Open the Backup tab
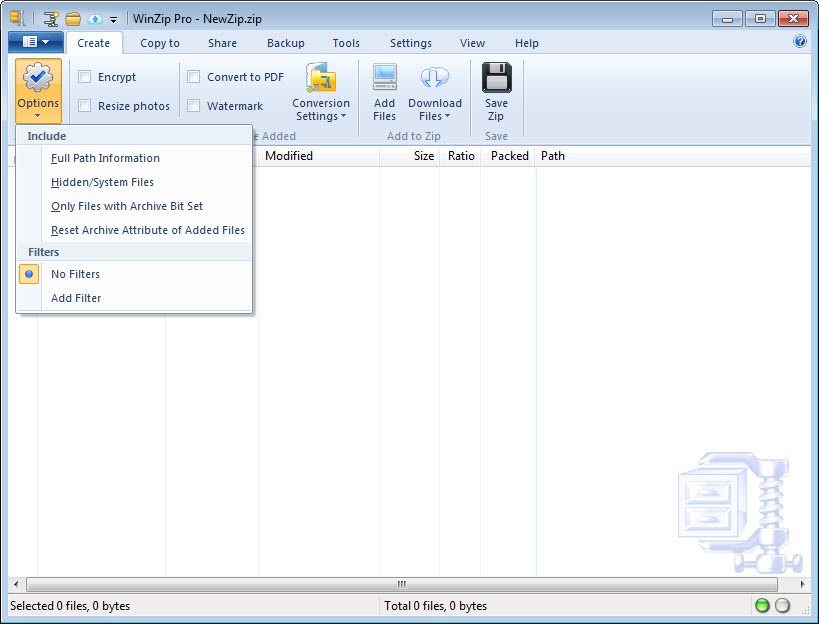 [286, 43]
